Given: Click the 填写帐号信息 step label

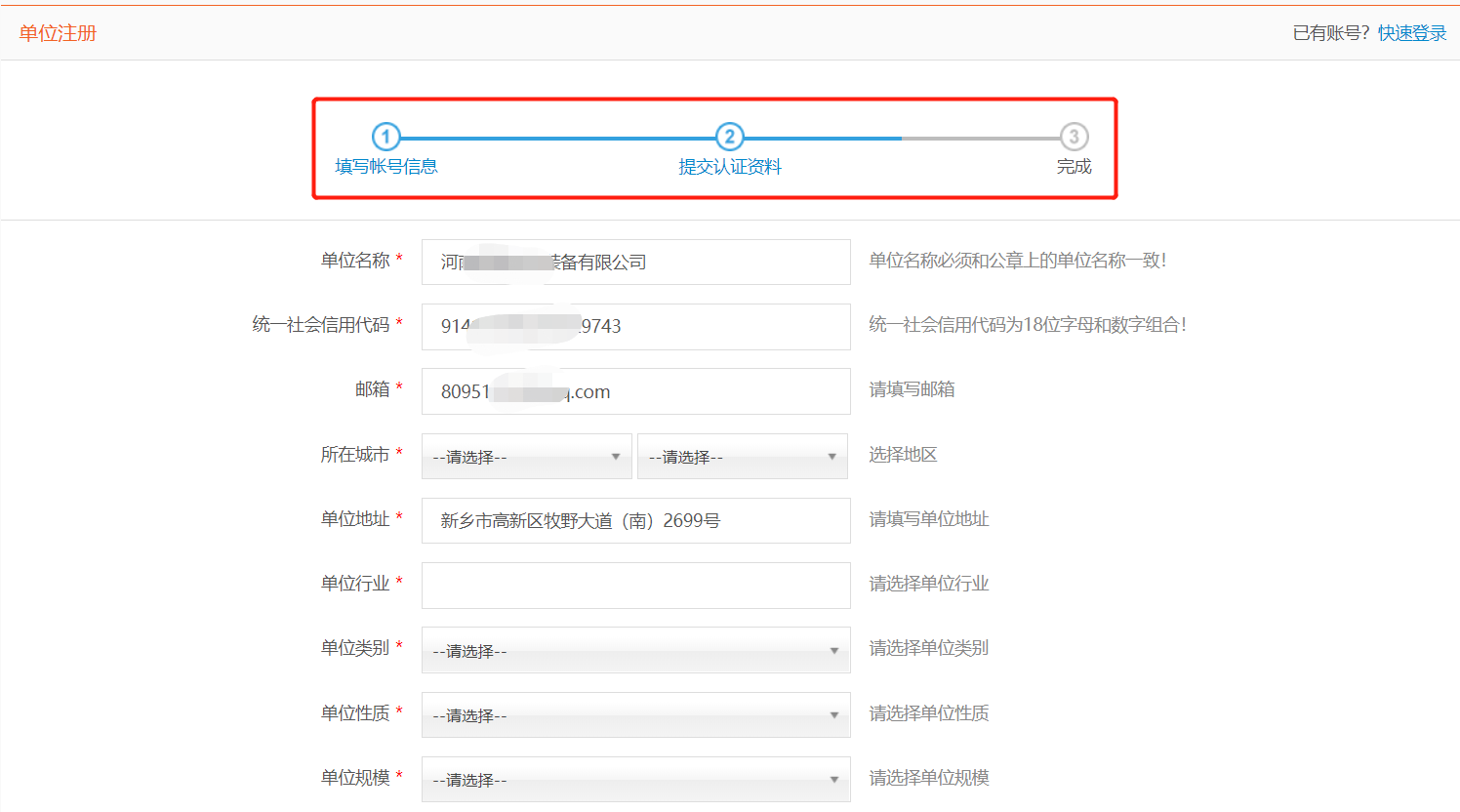Looking at the screenshot, I should tap(386, 167).
